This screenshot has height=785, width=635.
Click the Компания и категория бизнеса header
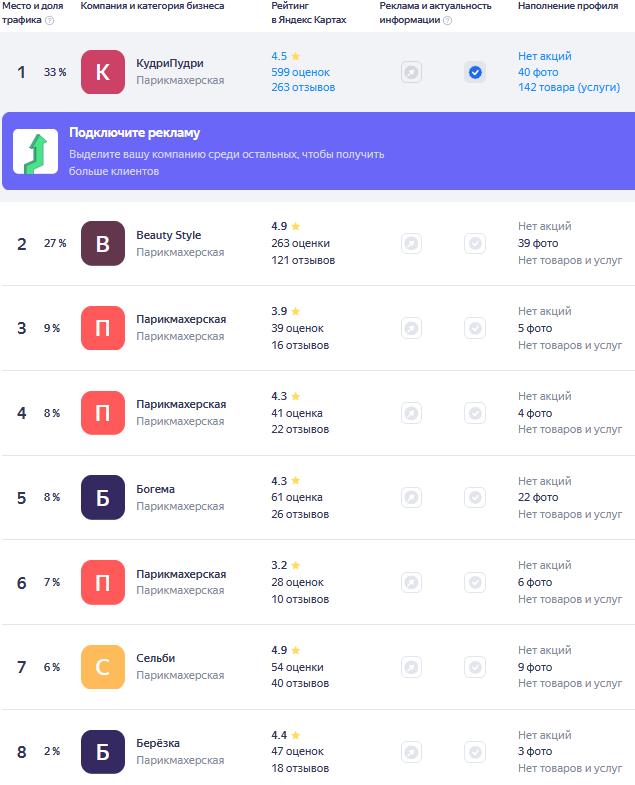152,6
